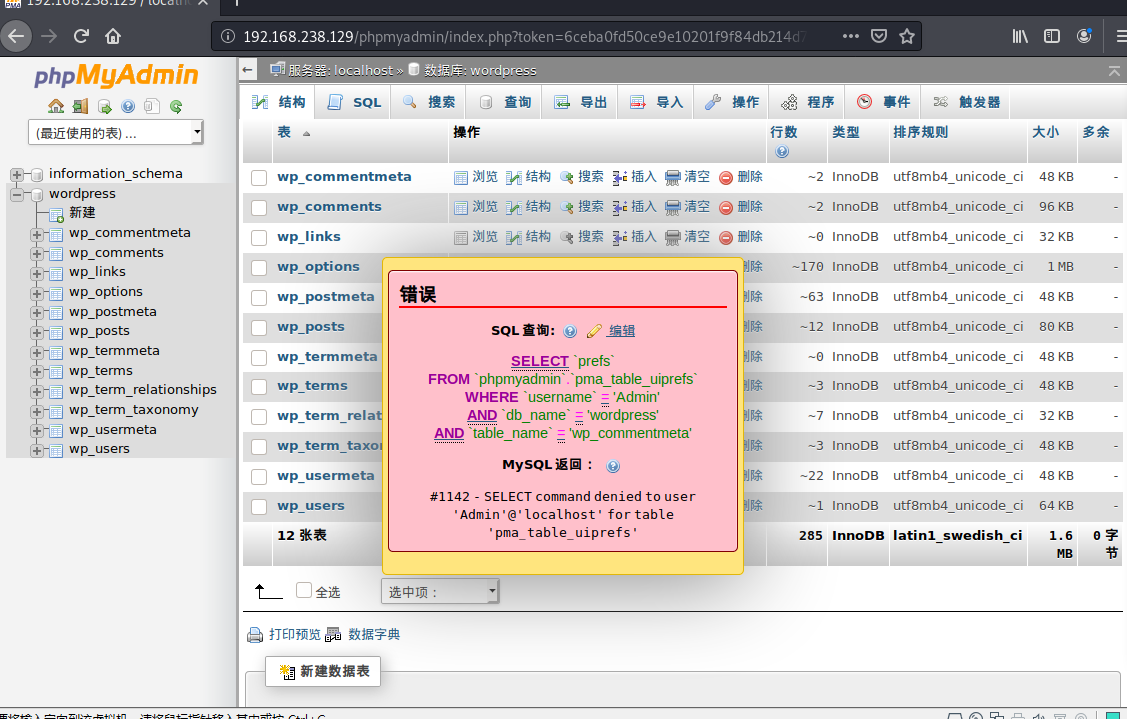Screen dimensions: 1127x719
Task: Expand wp_users in navigation tree
Action: 37,450
